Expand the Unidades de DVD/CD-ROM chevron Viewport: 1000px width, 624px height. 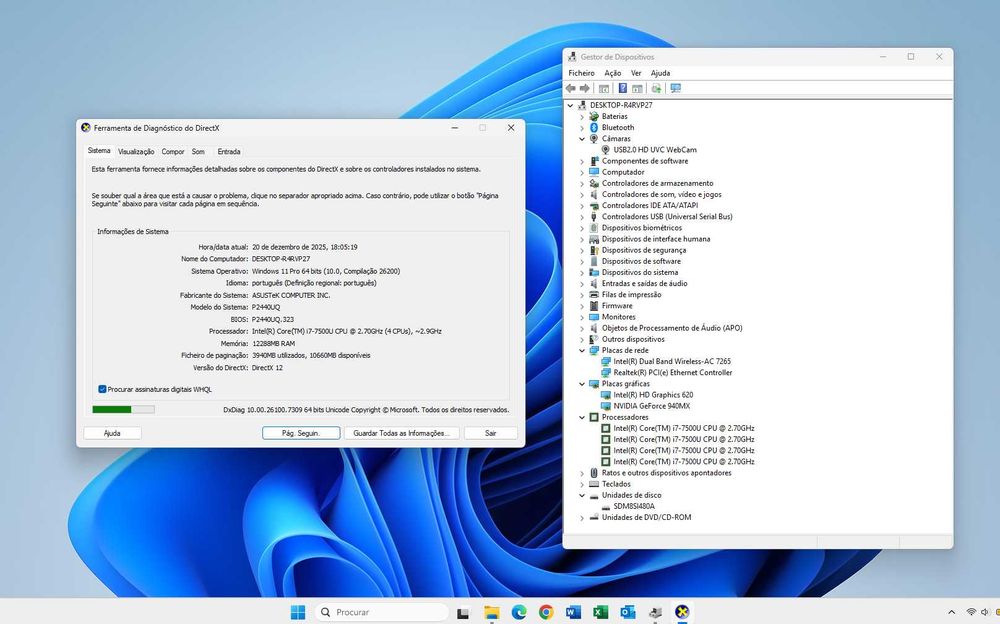point(582,518)
